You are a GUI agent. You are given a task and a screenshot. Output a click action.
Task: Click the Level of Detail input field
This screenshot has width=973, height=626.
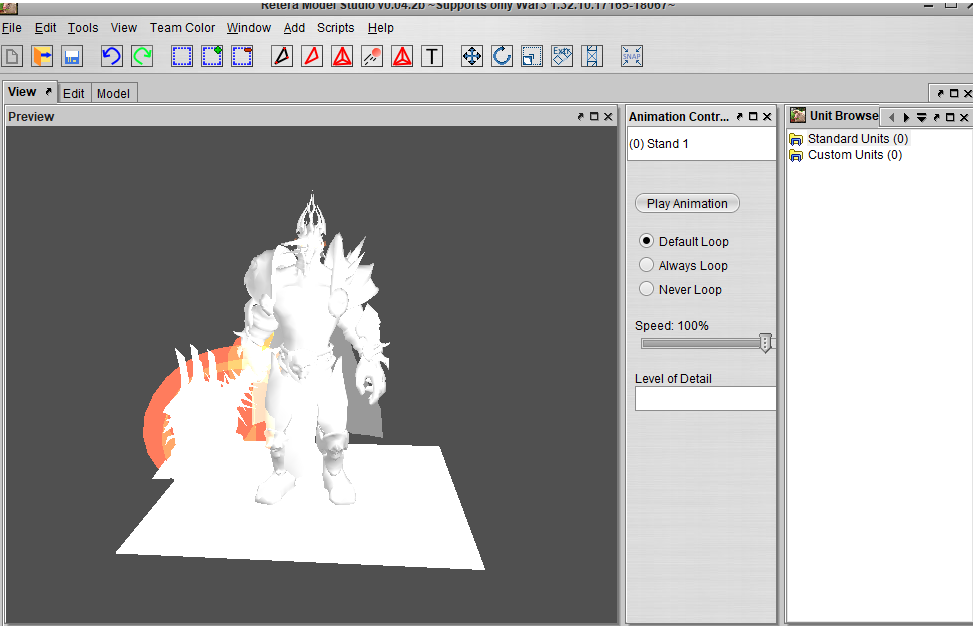[706, 398]
